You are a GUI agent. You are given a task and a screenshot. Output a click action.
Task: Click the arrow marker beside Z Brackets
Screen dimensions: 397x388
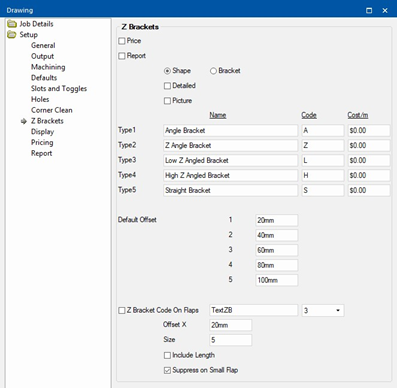(x=24, y=121)
